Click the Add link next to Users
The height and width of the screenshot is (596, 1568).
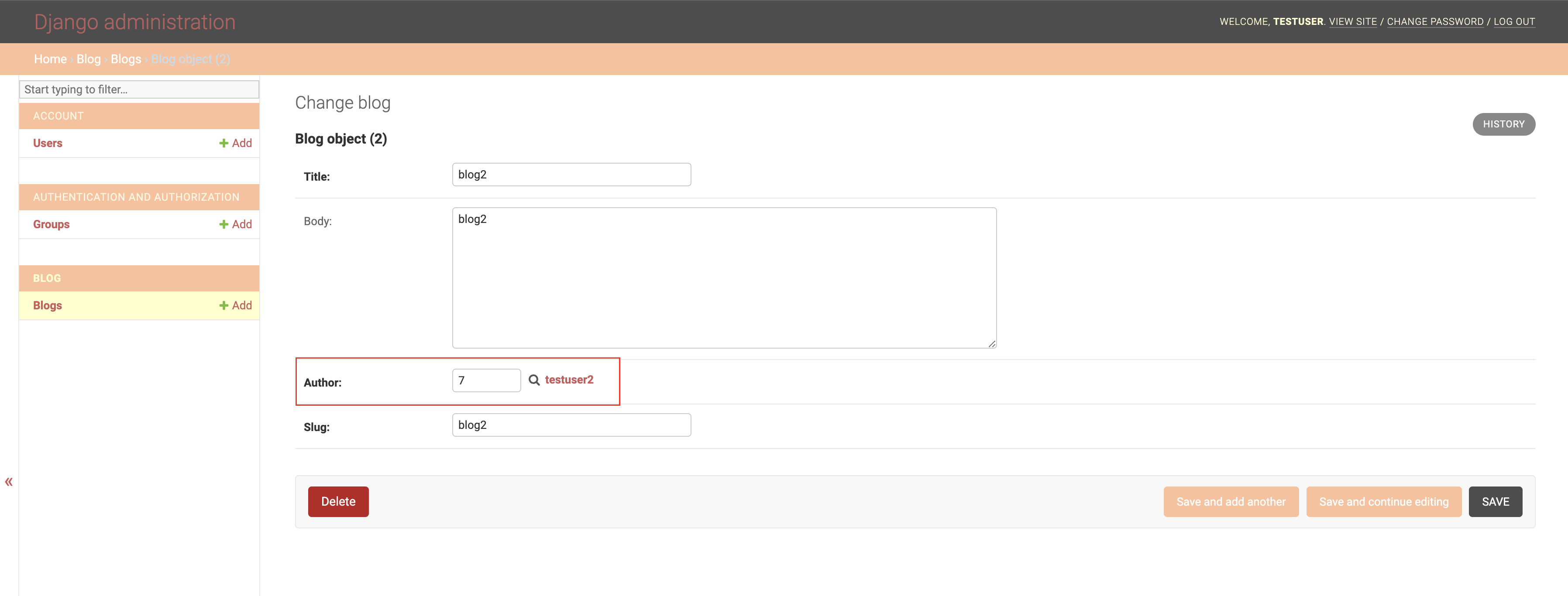236,143
